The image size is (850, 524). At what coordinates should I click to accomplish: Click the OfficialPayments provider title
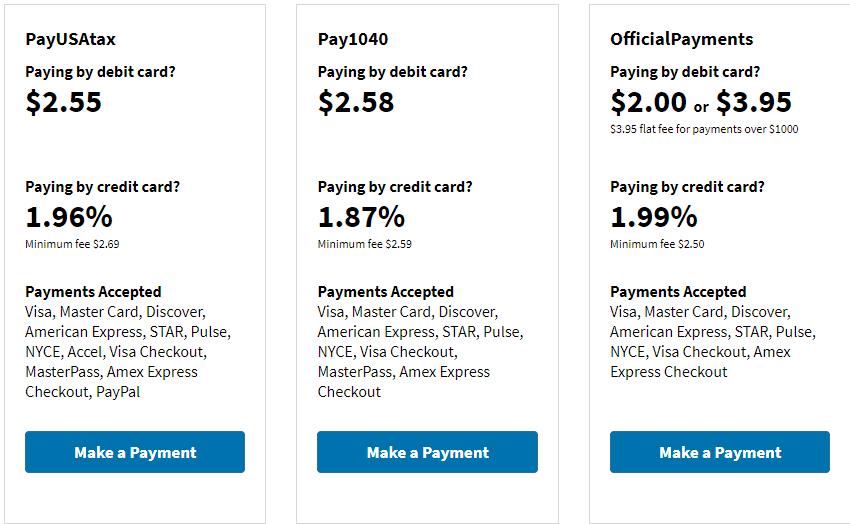[x=681, y=40]
